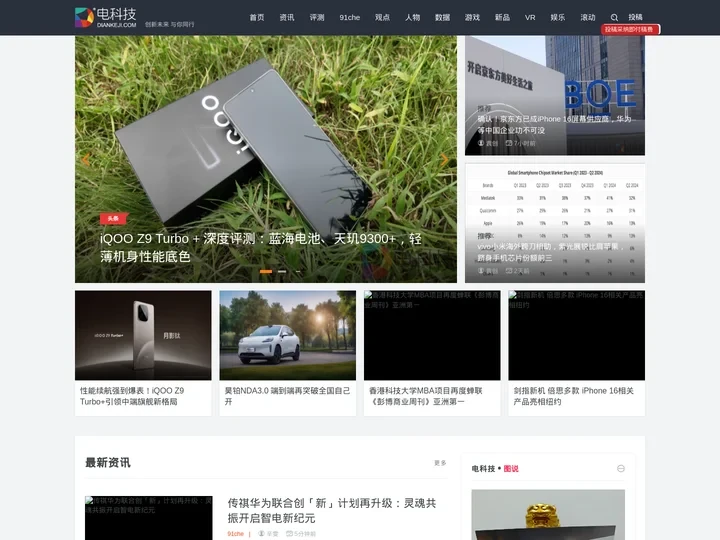Open 数据 navigation item
Screen dimensions: 720x540
tap(442, 17)
